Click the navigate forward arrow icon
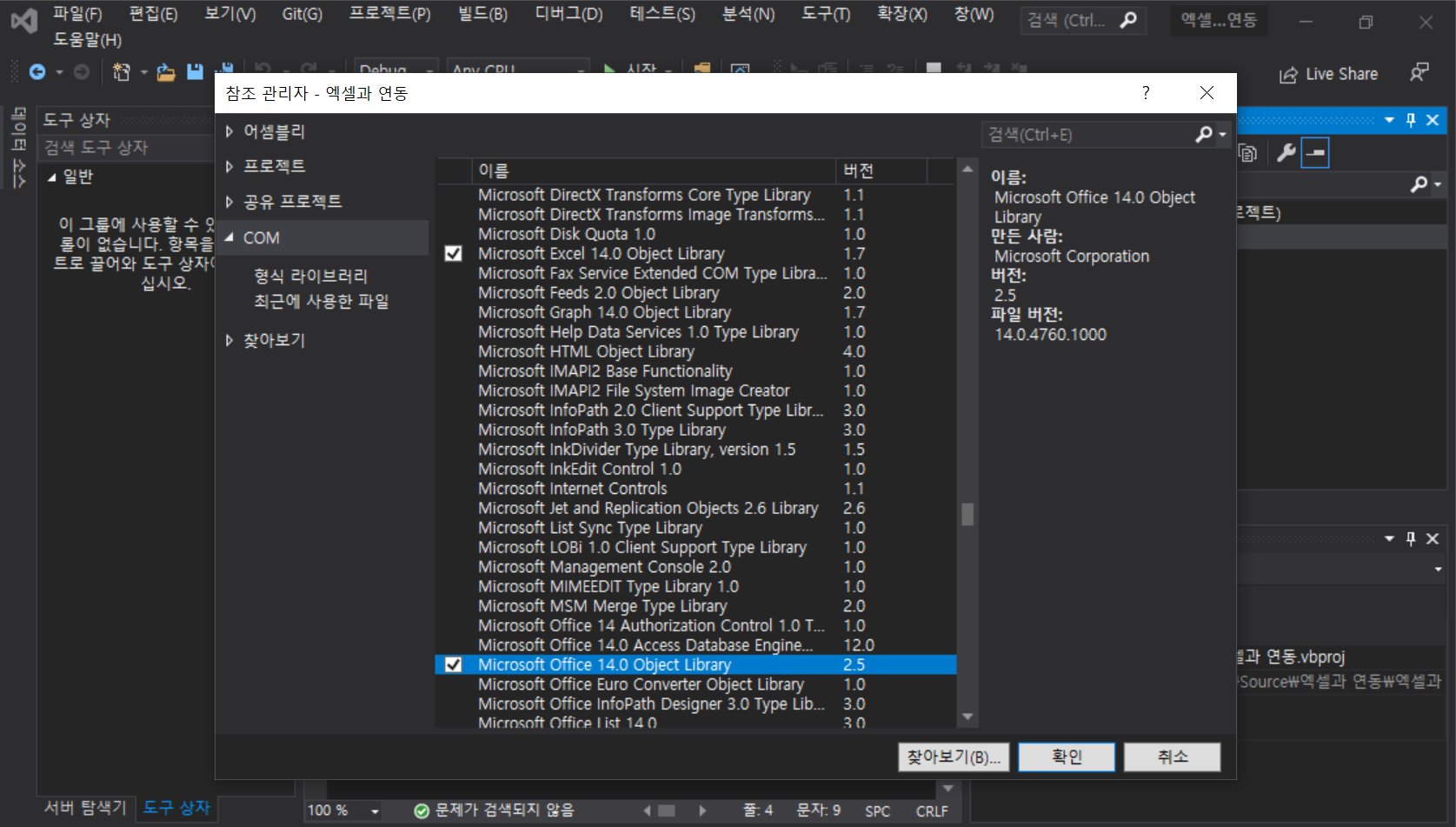The image size is (1456, 827). click(x=82, y=72)
